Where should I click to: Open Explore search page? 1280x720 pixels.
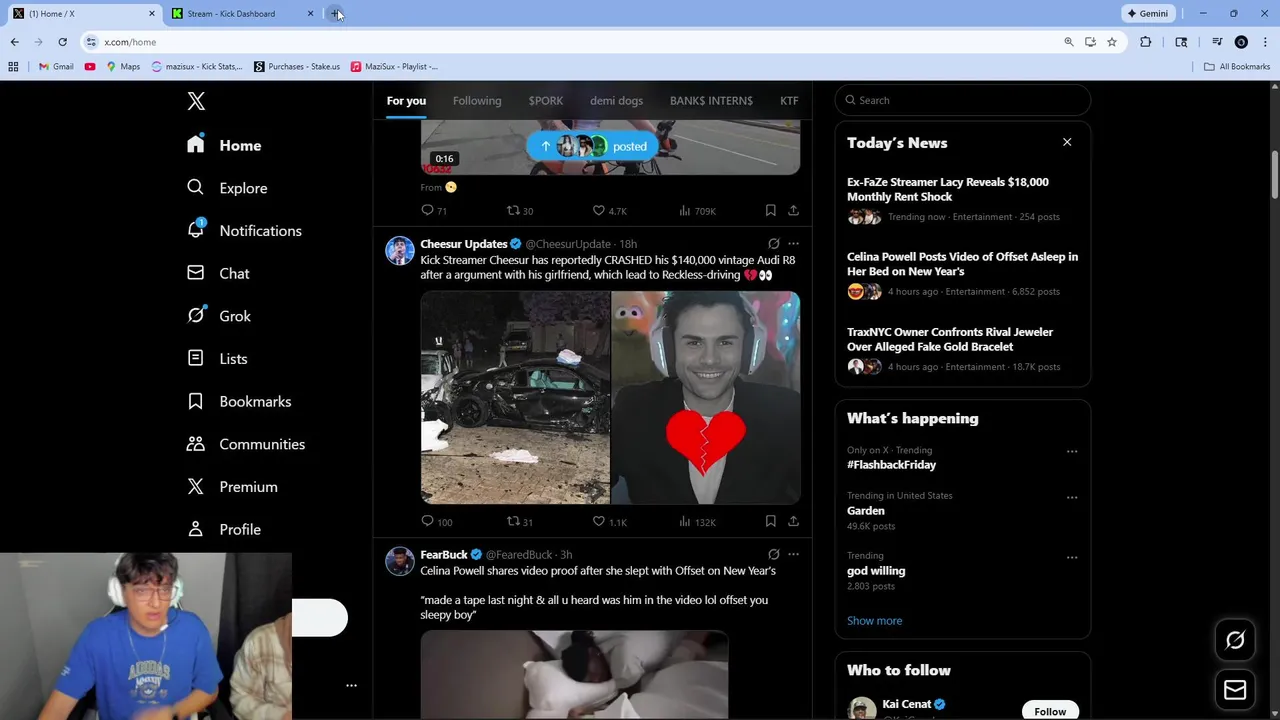coord(227,188)
